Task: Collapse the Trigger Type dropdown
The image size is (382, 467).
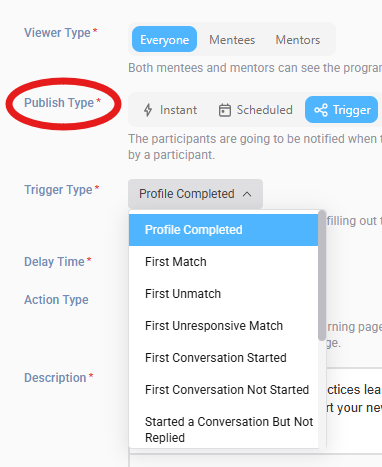Action: tap(195, 194)
